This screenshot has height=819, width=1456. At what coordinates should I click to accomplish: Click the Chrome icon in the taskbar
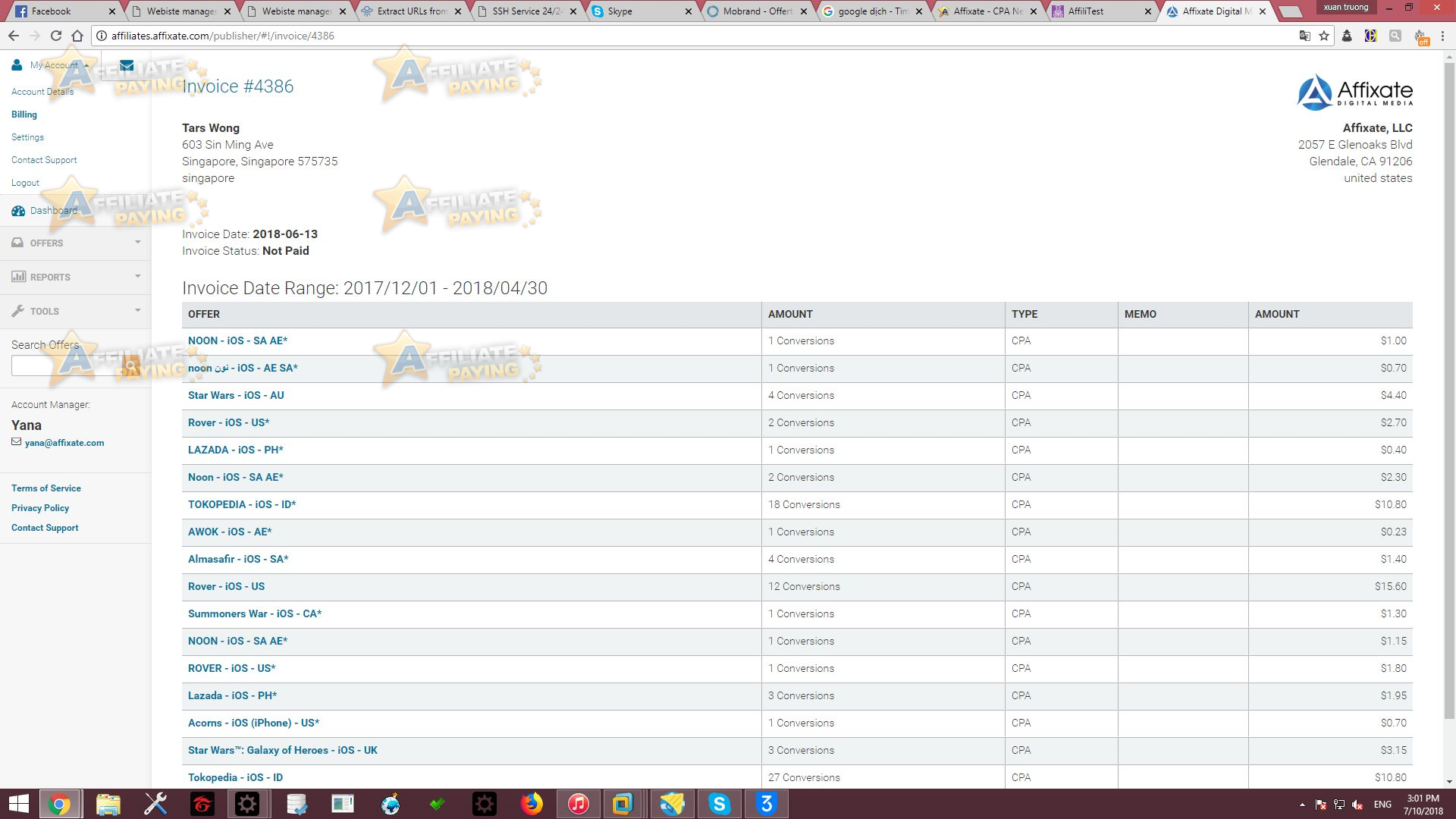pos(59,804)
